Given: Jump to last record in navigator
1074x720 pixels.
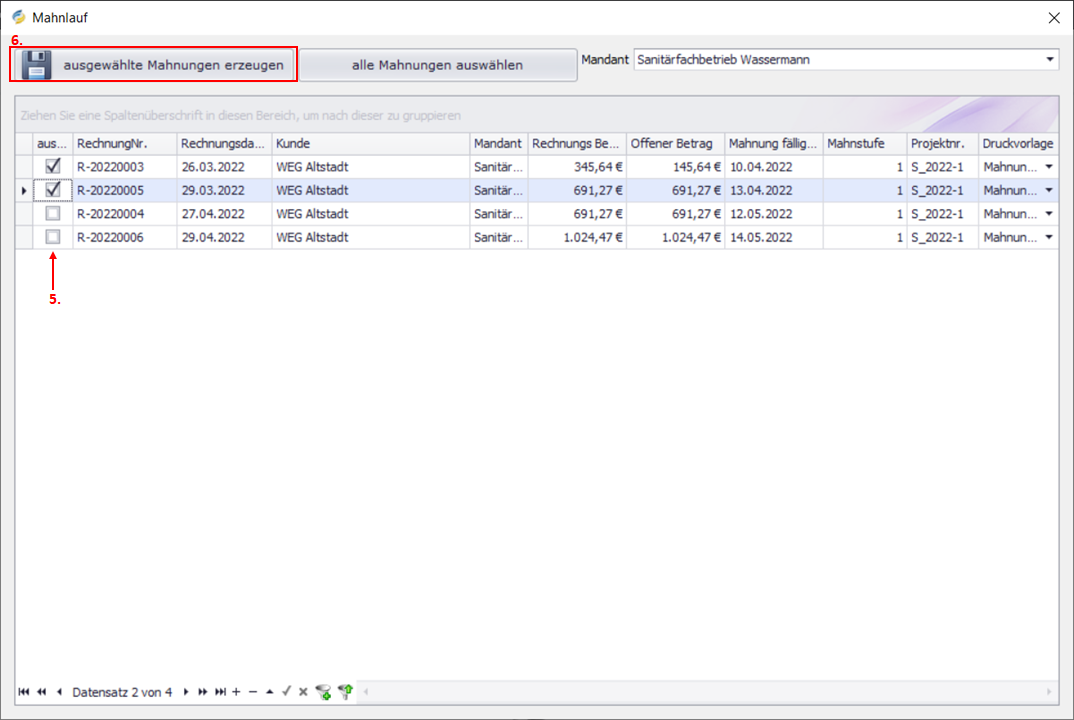Looking at the screenshot, I should (x=220, y=692).
